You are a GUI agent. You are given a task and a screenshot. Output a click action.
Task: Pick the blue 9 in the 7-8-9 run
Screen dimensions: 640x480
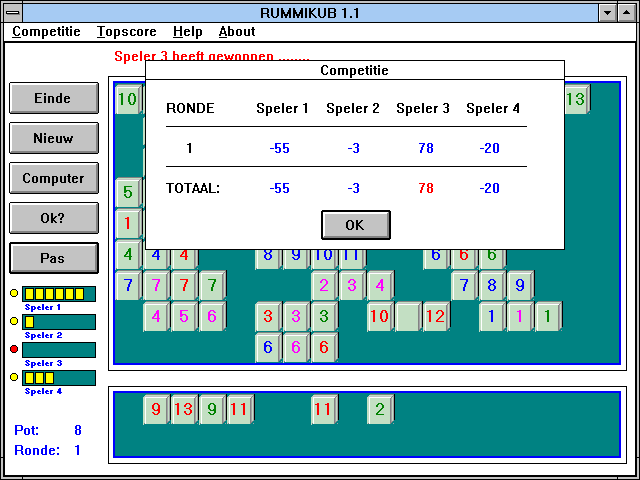pyautogui.click(x=520, y=285)
